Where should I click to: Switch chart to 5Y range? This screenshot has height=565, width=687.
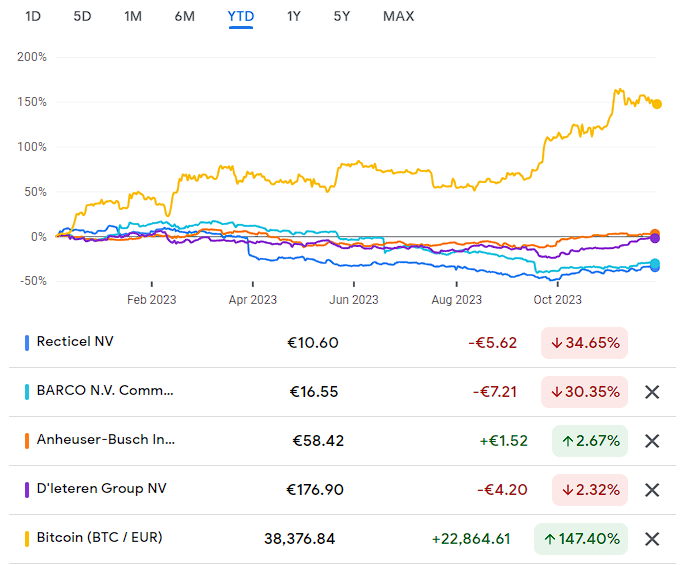(x=342, y=17)
